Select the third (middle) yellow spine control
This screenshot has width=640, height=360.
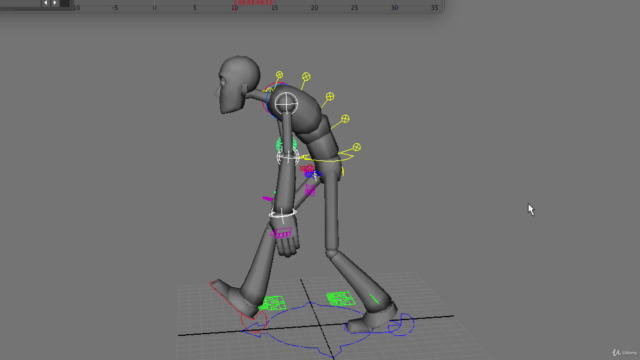pos(330,97)
